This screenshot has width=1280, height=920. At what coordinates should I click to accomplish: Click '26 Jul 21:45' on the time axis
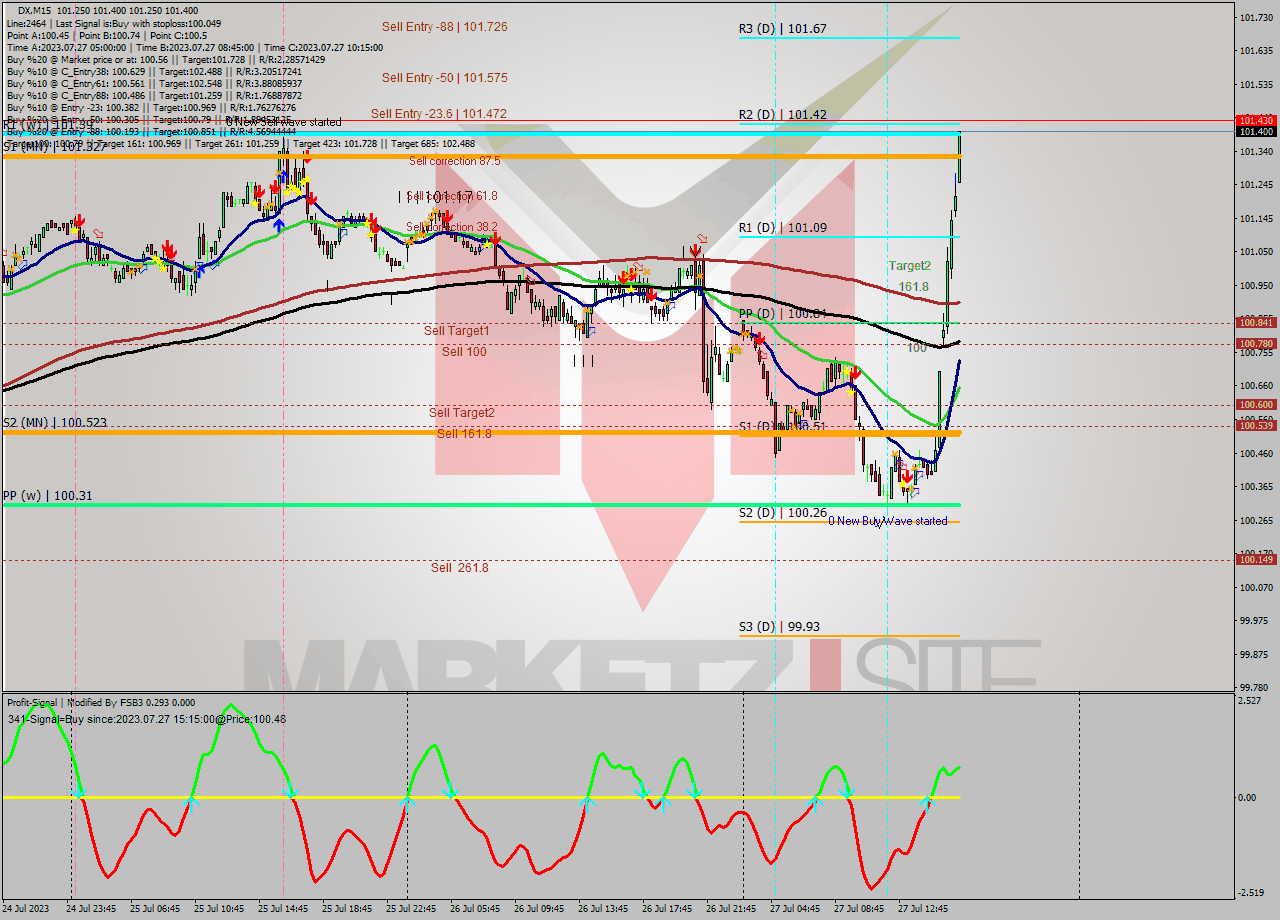[732, 909]
